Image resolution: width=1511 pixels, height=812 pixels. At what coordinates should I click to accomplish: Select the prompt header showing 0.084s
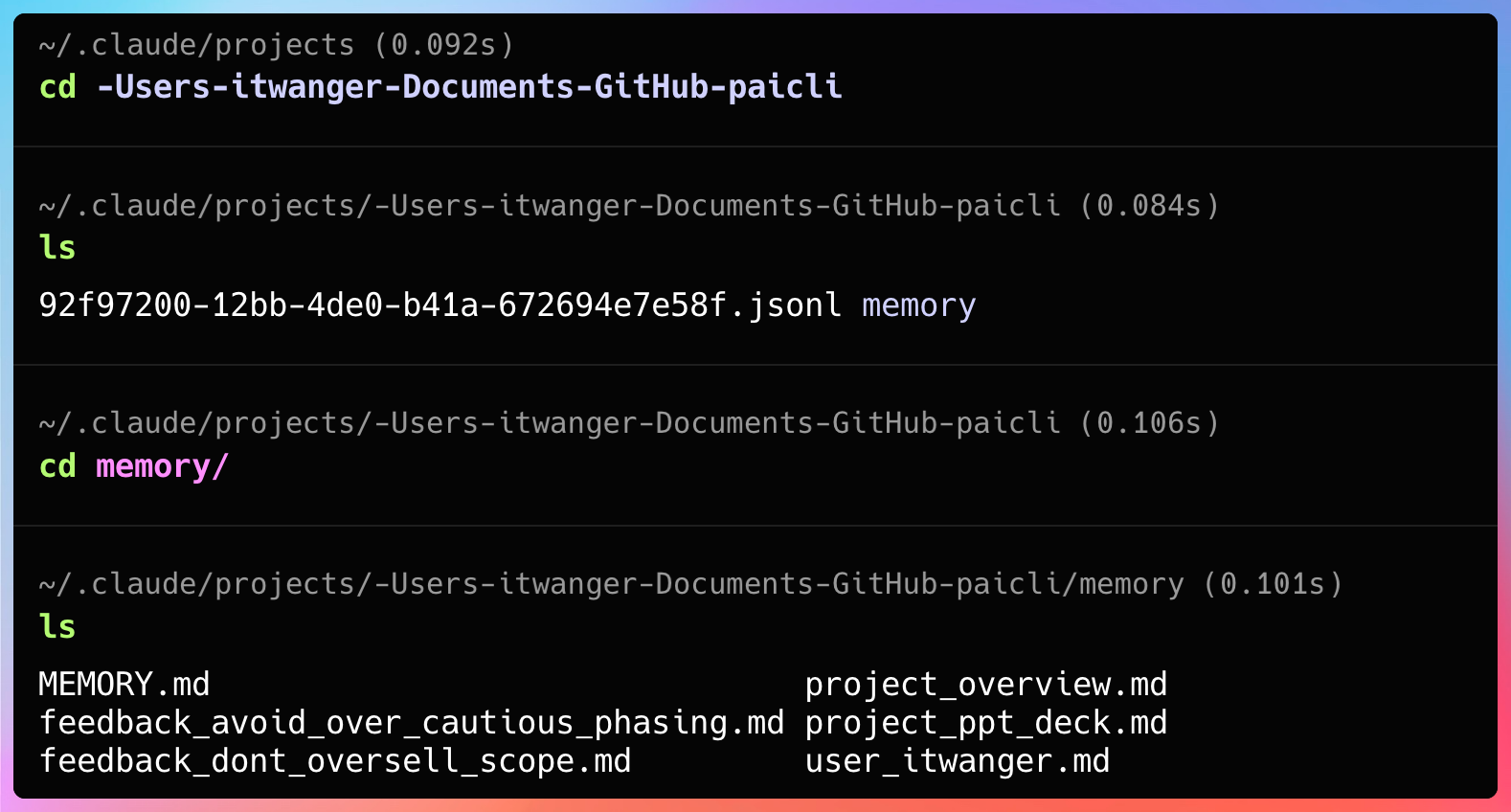(x=629, y=206)
